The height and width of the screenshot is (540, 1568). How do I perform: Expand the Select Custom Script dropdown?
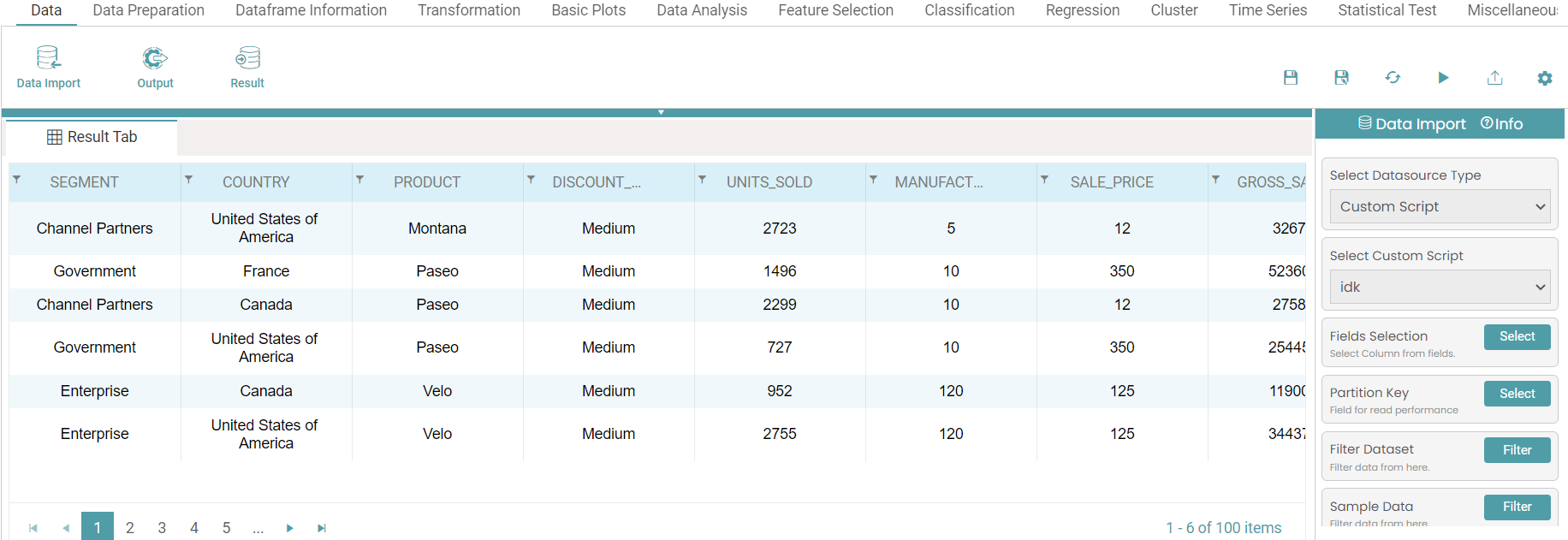tap(1440, 288)
